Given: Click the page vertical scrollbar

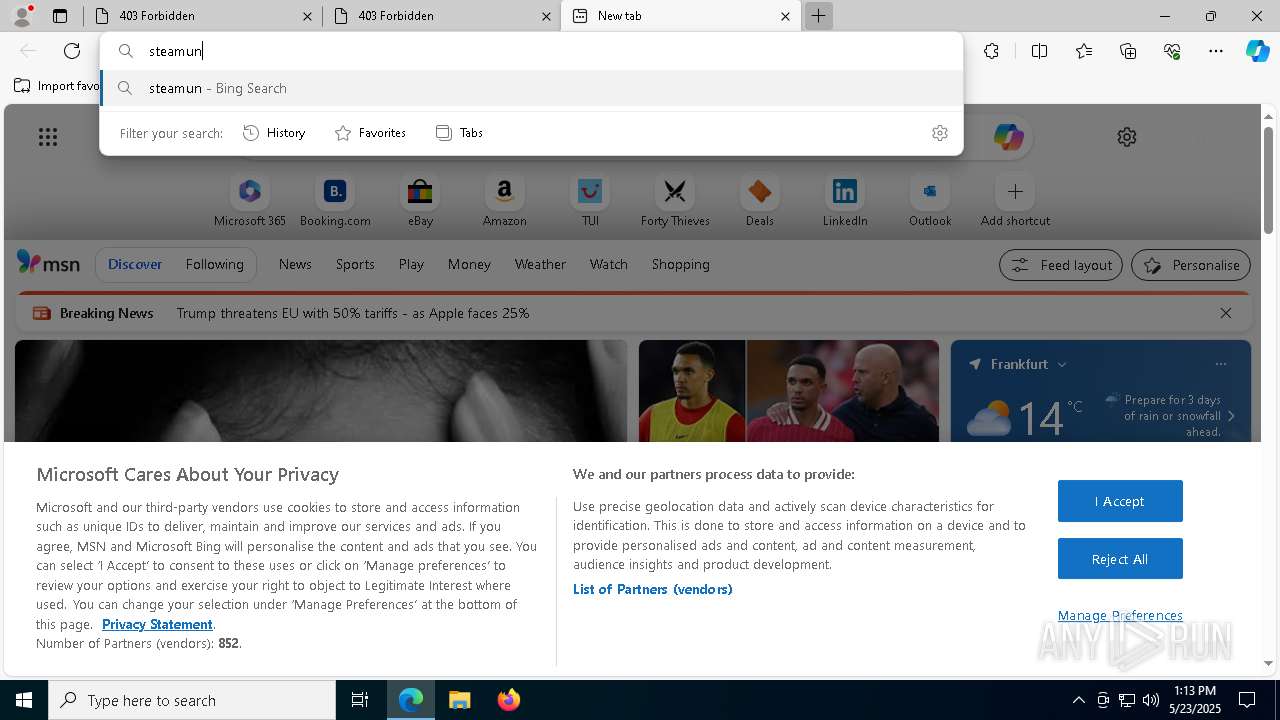Looking at the screenshot, I should click(1268, 180).
